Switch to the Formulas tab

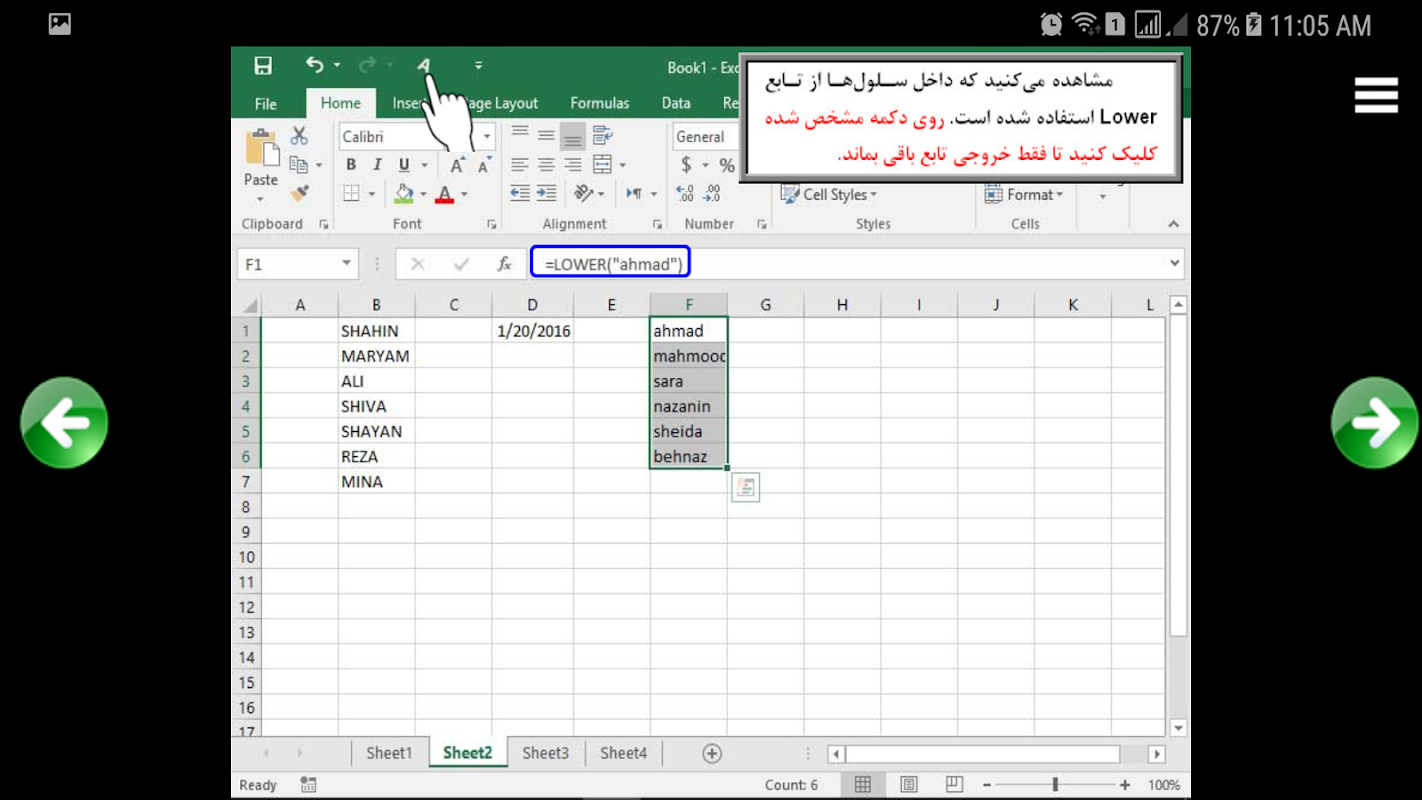point(600,103)
